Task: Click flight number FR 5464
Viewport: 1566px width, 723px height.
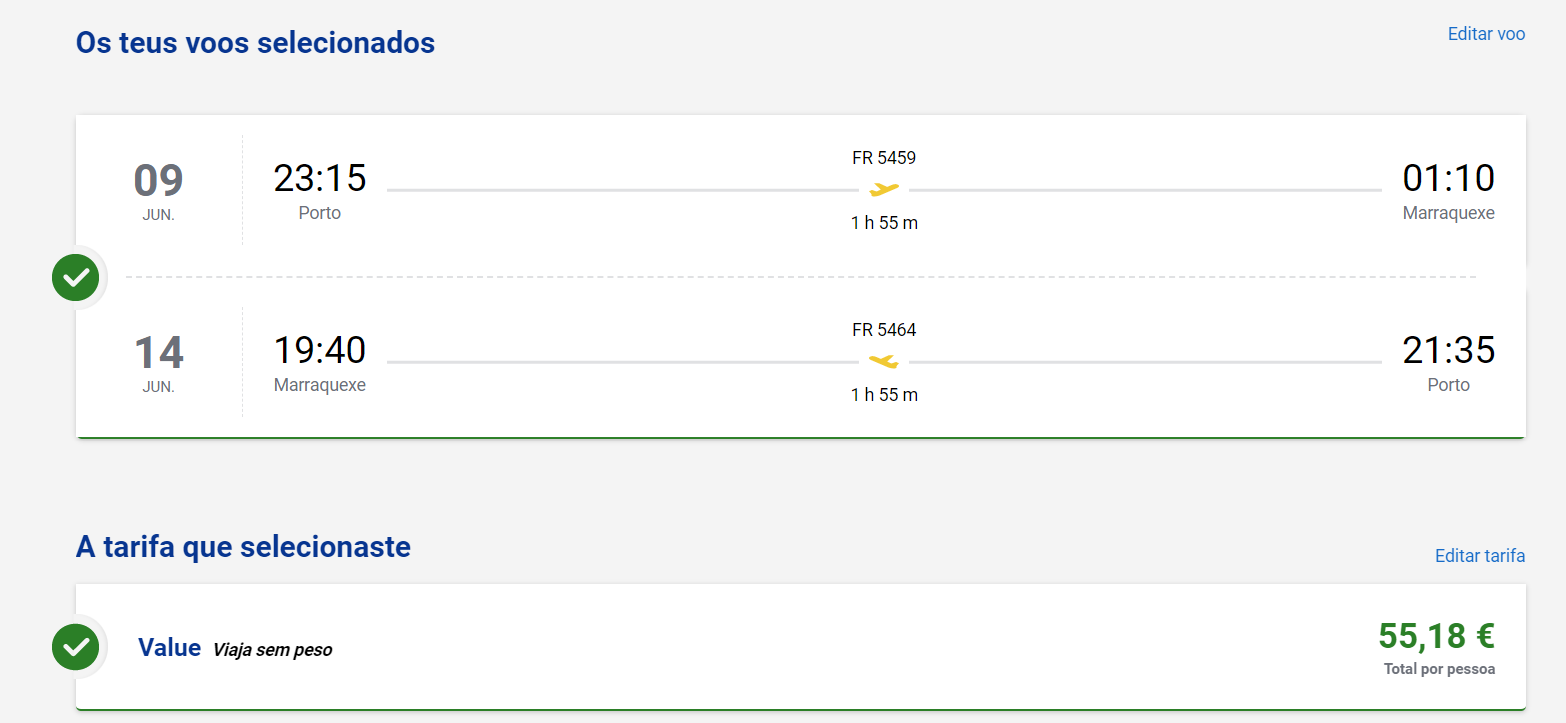Action: 884,330
